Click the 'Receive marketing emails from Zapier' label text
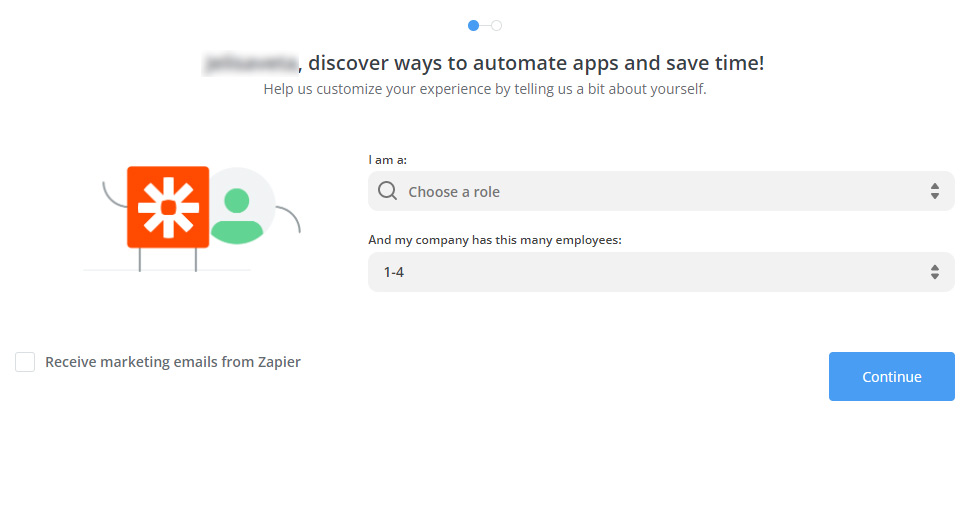Screen dimensions: 969x518 tap(173, 362)
